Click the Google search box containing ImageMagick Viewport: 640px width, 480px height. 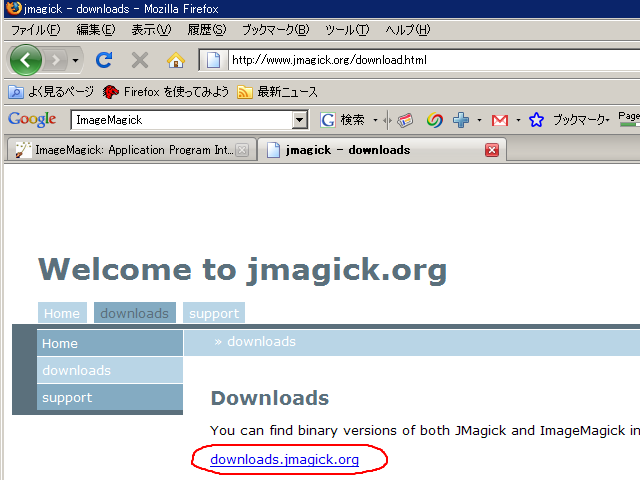click(x=182, y=120)
